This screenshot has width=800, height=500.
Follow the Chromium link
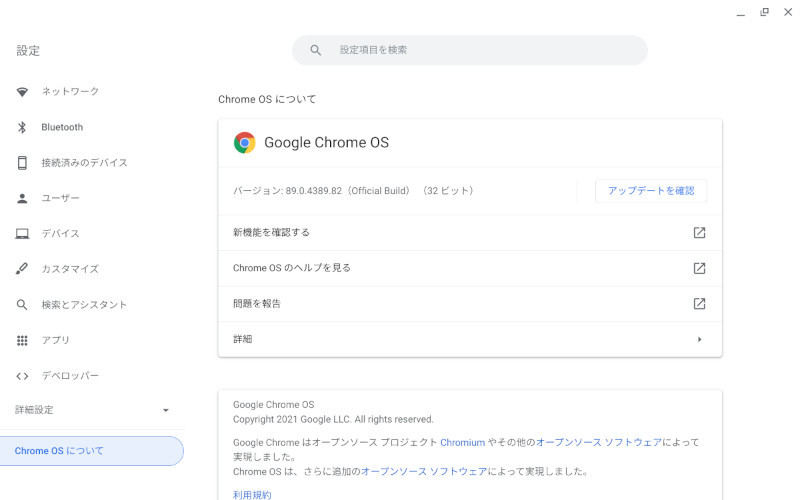462,442
